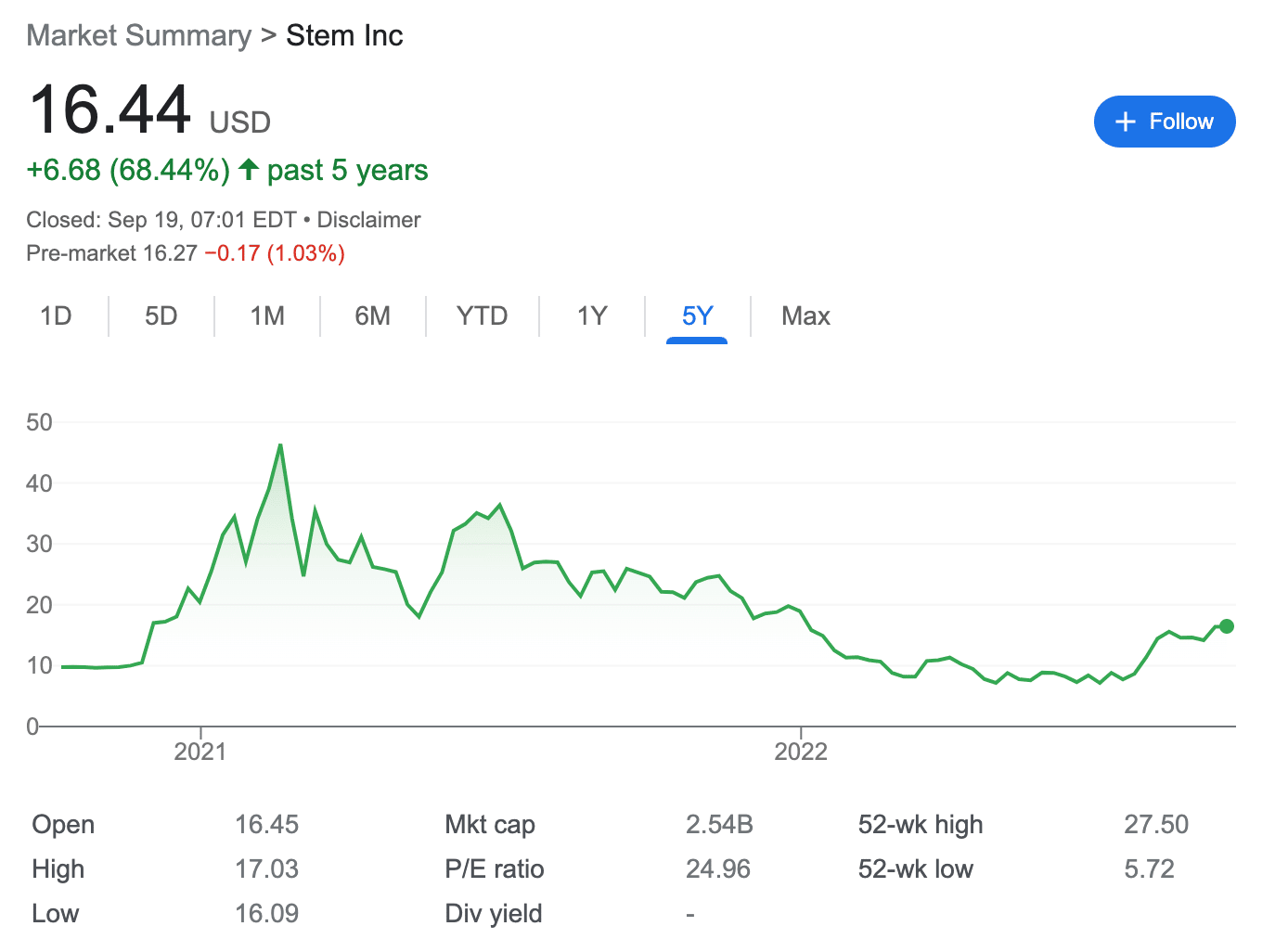Select the 5Y time range tab
The width and height of the screenshot is (1288, 939).
coord(697,316)
